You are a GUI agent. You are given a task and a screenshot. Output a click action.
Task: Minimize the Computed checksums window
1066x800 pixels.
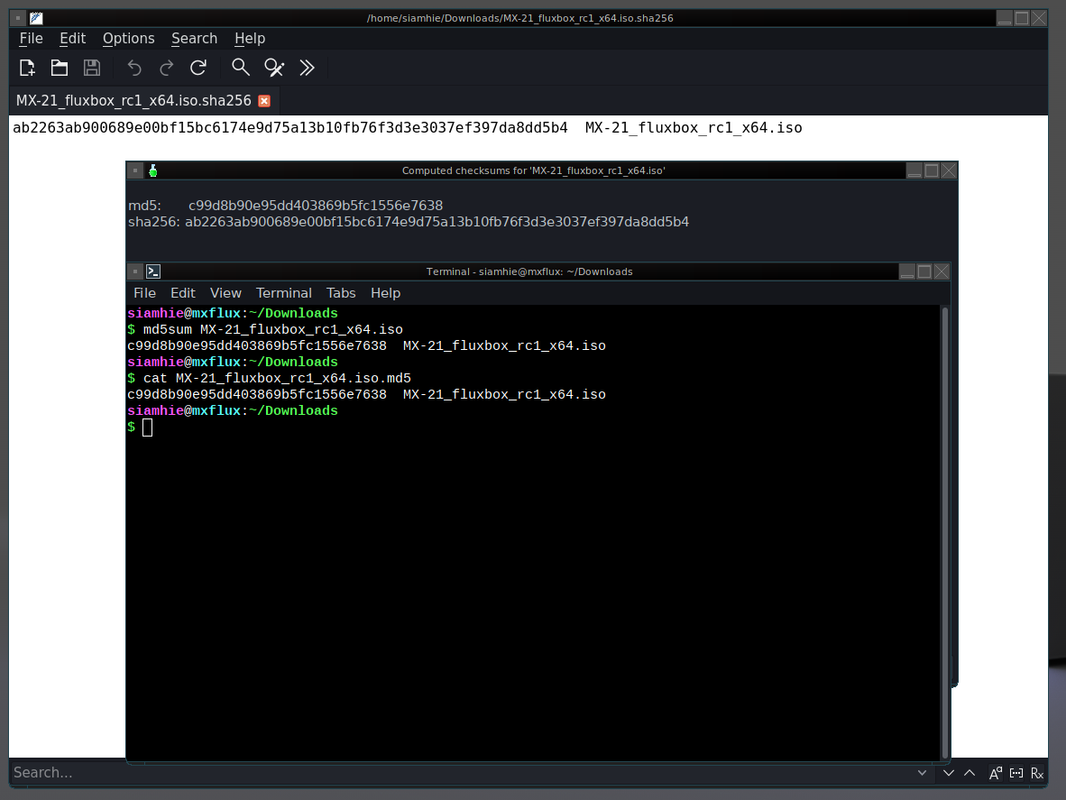pyautogui.click(x=914, y=171)
